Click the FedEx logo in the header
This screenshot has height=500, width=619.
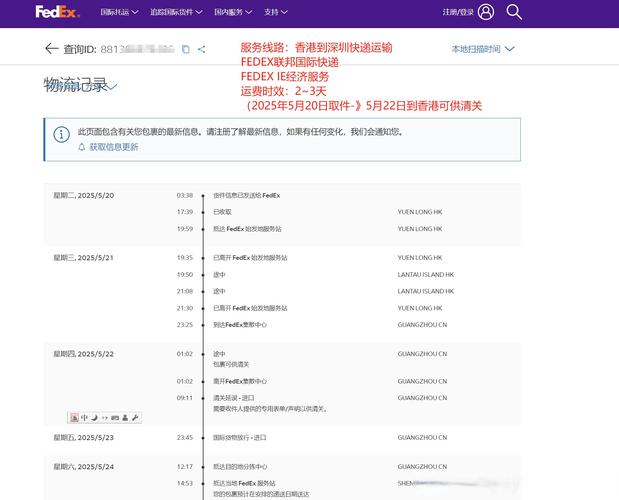(58, 12)
